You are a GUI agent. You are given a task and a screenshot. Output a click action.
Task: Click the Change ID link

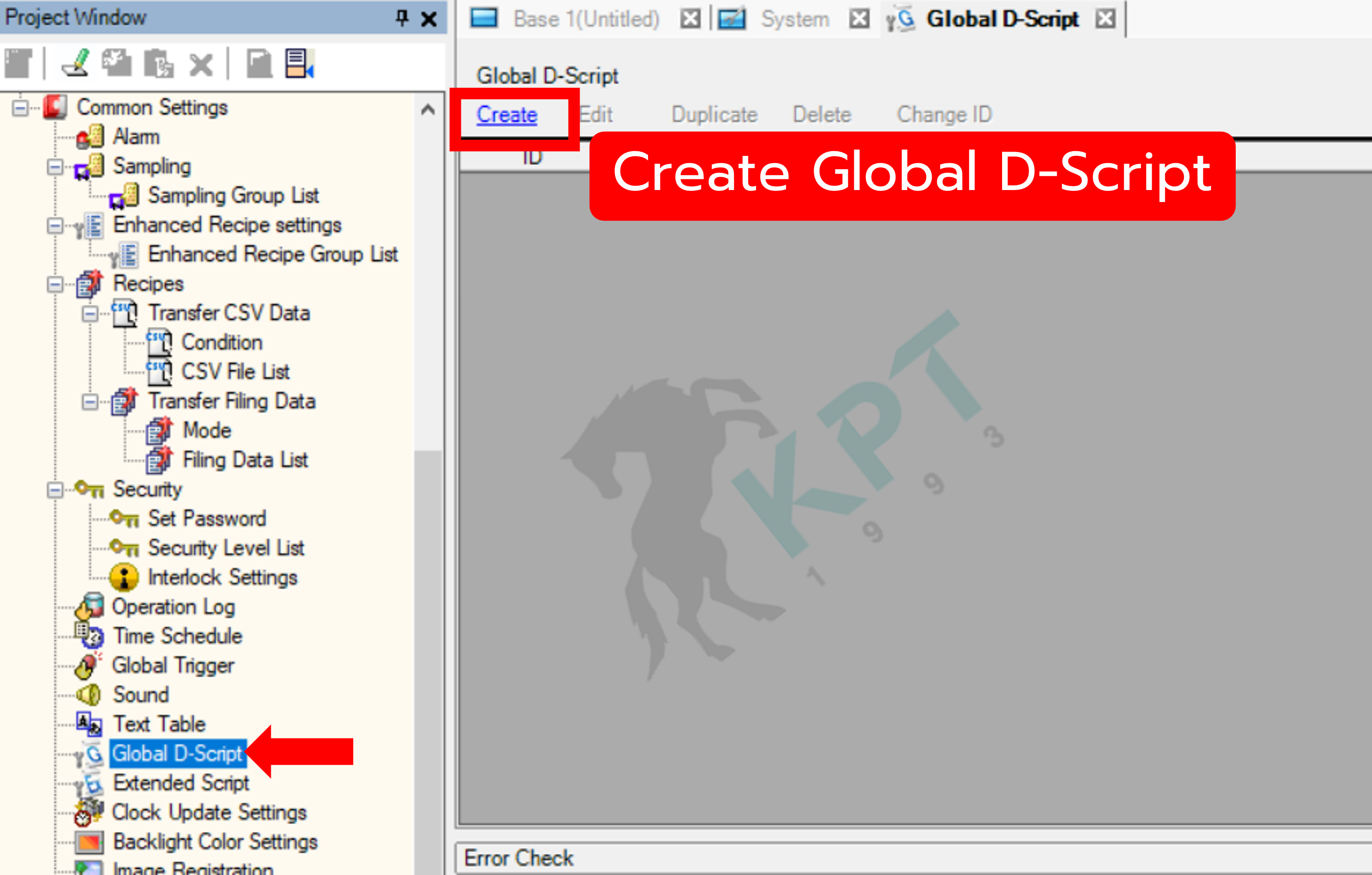tap(944, 114)
